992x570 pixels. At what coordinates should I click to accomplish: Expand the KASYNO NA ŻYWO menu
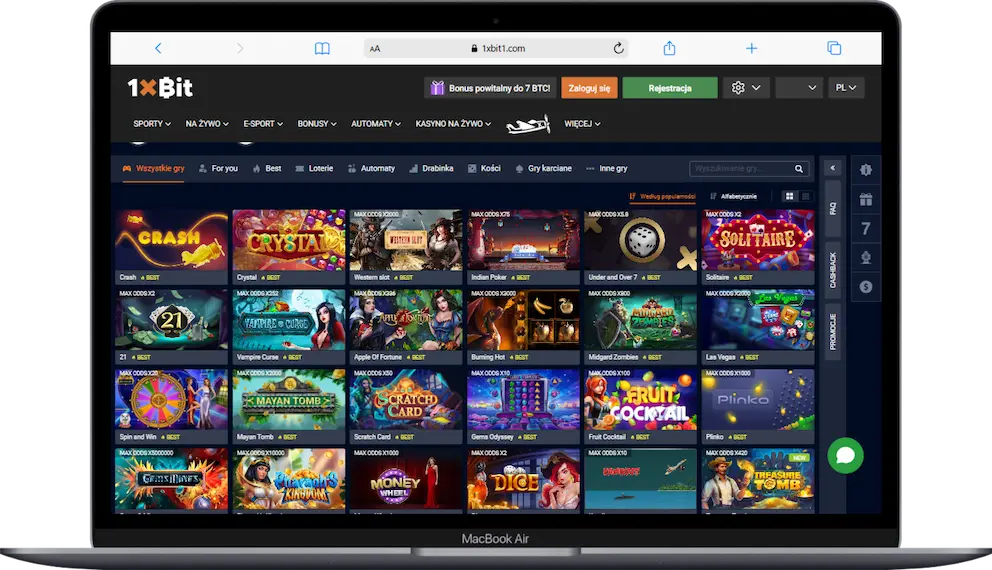[453, 124]
